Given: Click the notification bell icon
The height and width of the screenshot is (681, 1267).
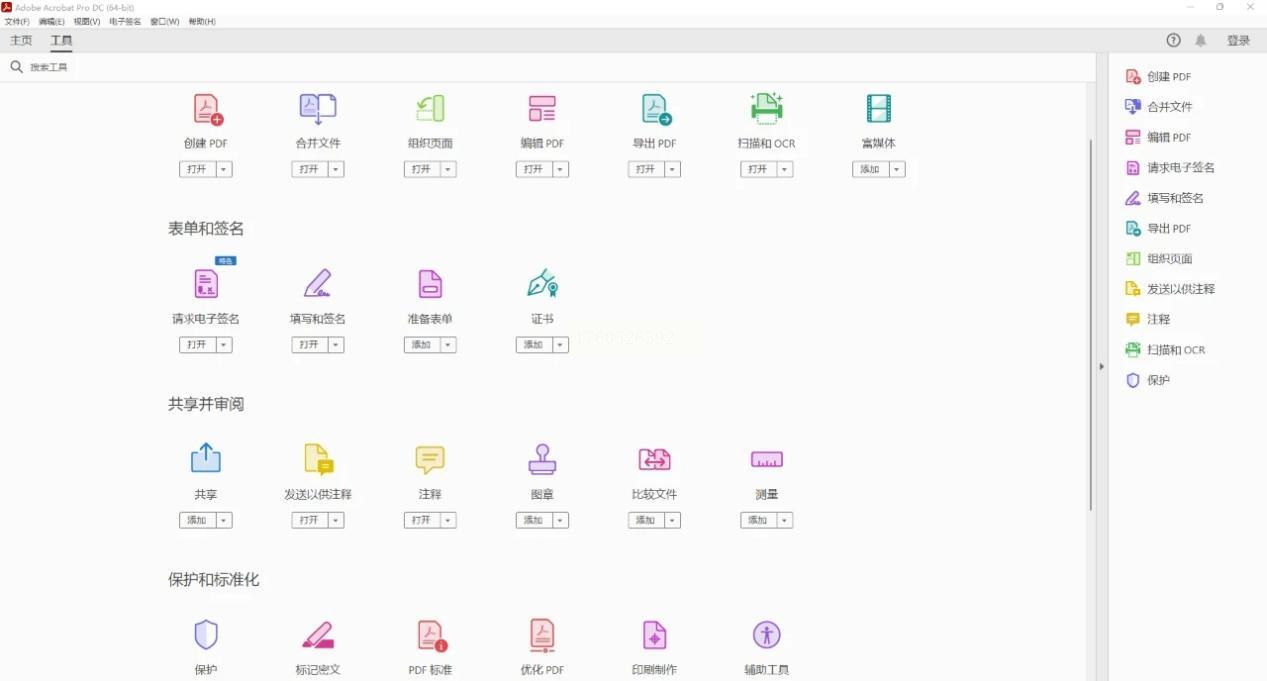Looking at the screenshot, I should 1201,40.
